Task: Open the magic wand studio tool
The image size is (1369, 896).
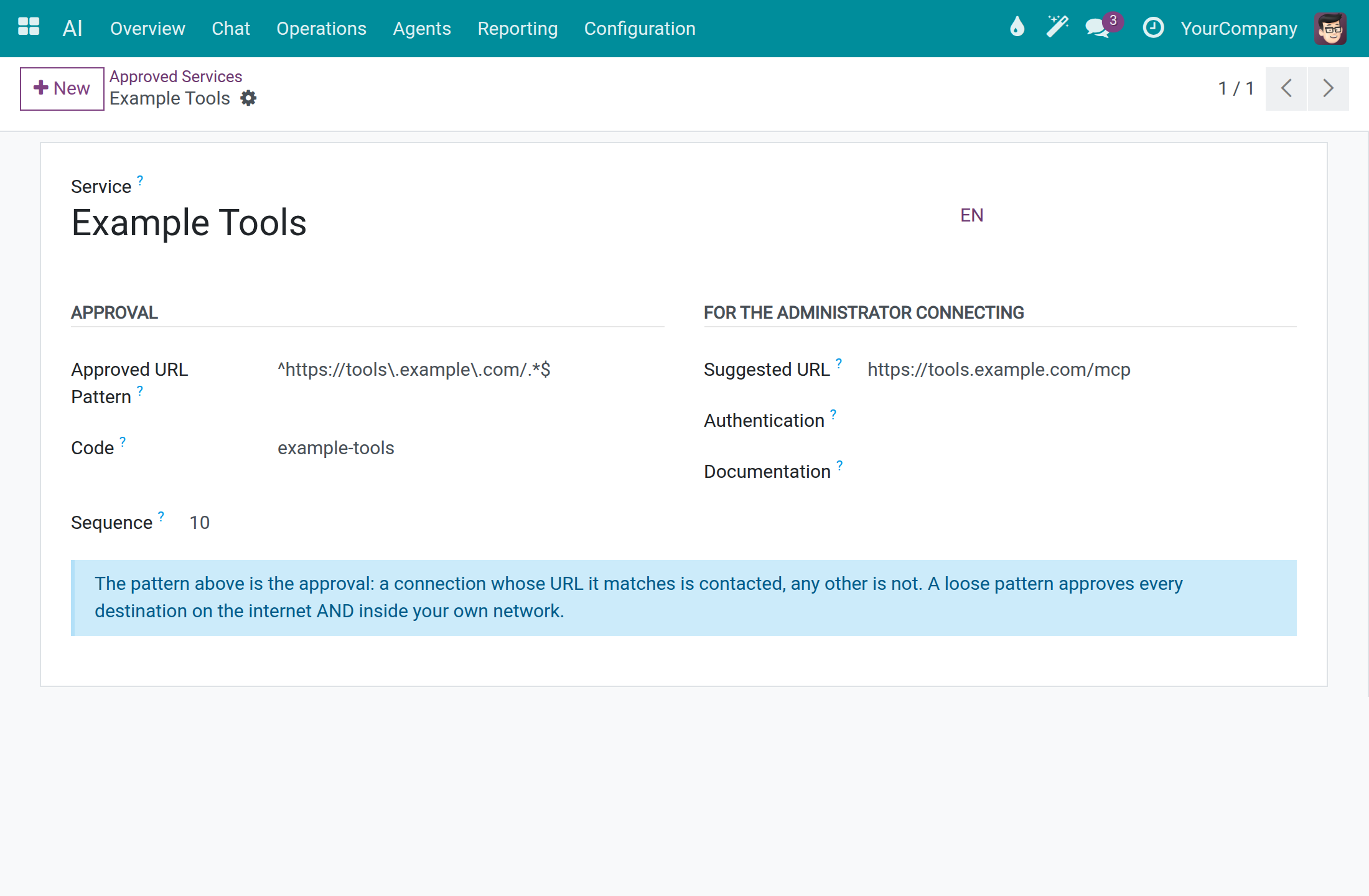Action: [x=1057, y=27]
